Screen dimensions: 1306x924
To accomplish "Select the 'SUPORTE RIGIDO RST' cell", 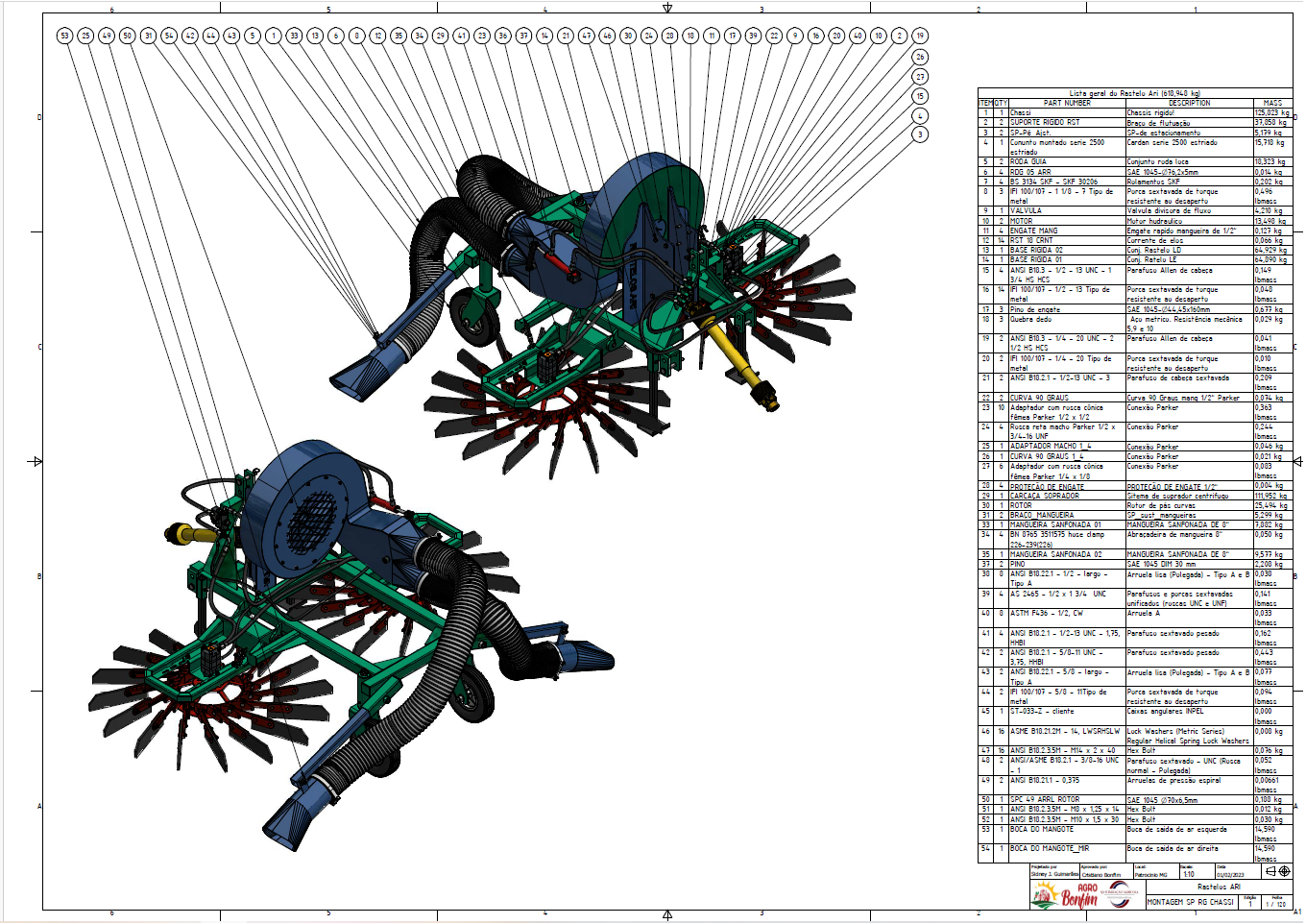I will tap(1067, 122).
